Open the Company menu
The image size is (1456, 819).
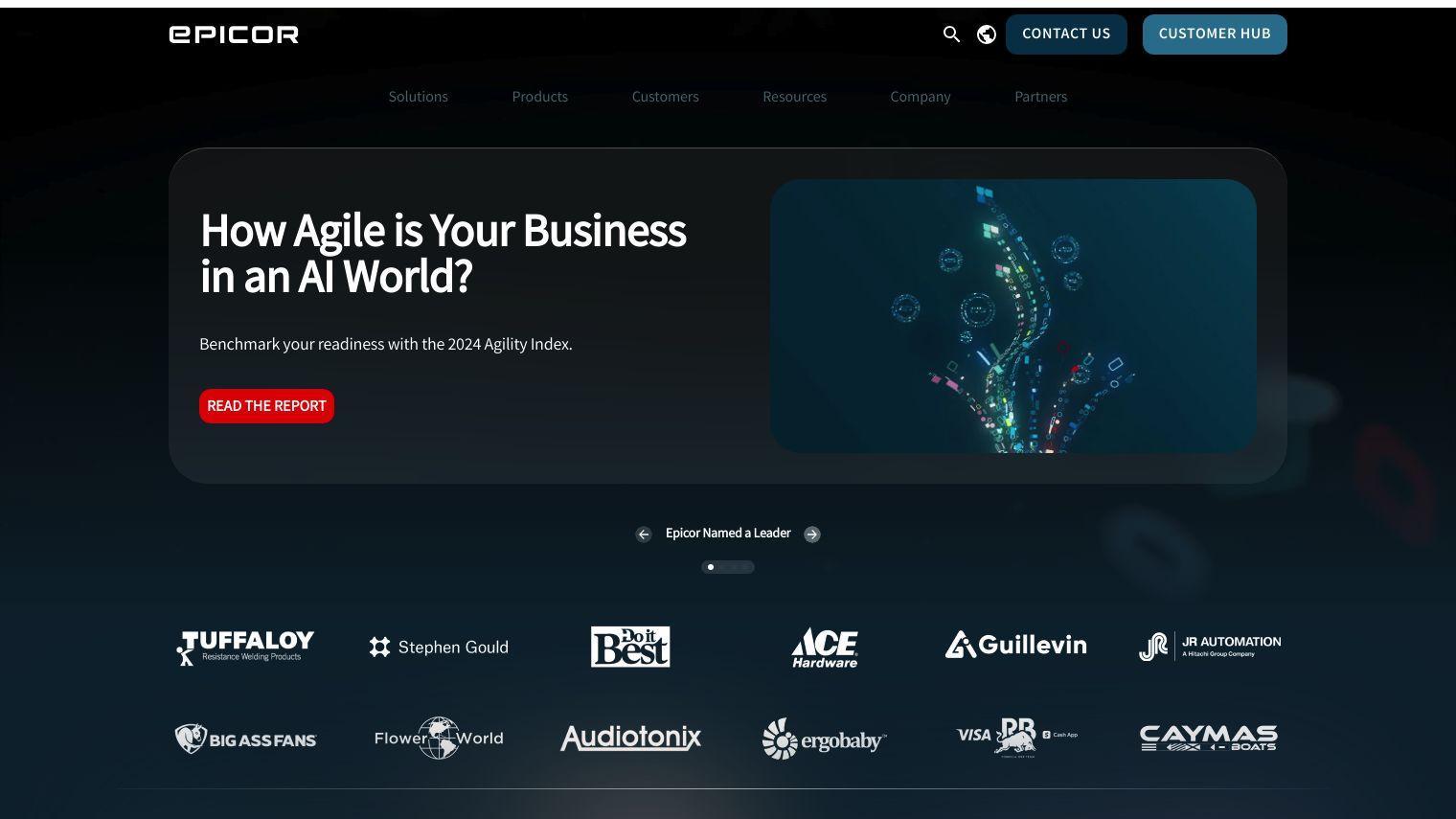tap(921, 97)
